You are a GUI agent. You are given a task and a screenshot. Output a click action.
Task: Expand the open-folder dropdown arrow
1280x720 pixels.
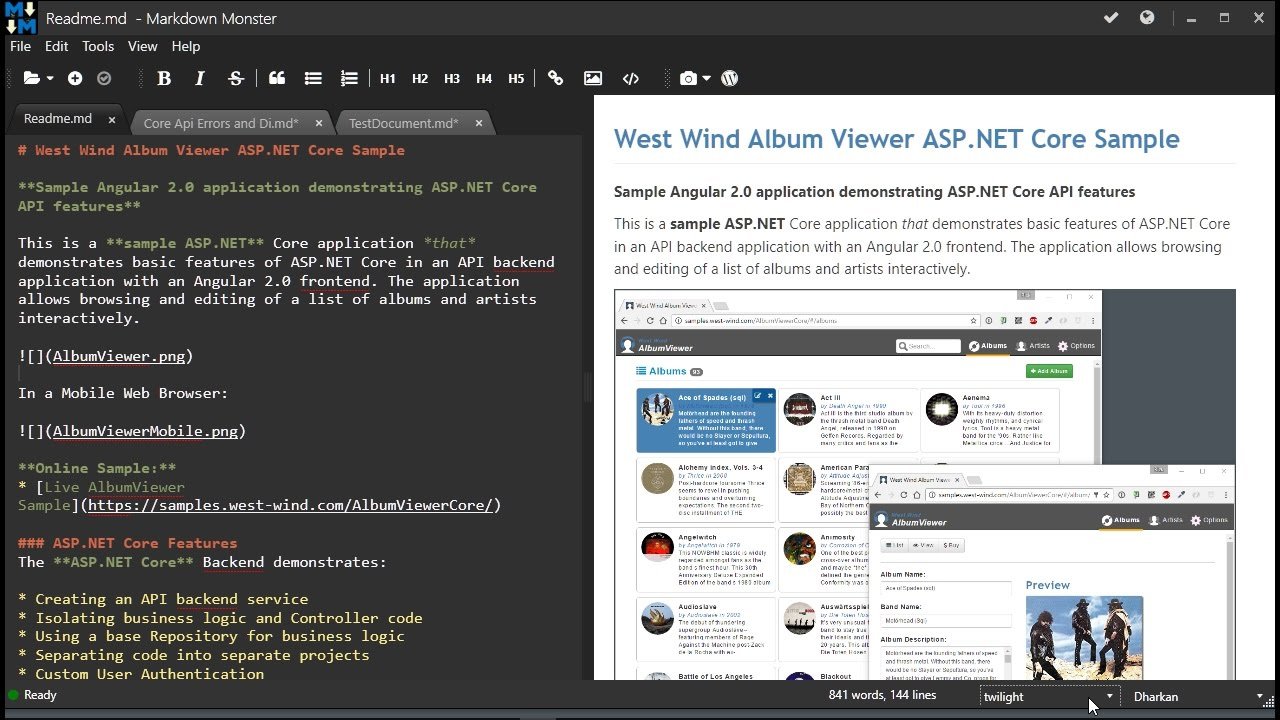(x=49, y=78)
